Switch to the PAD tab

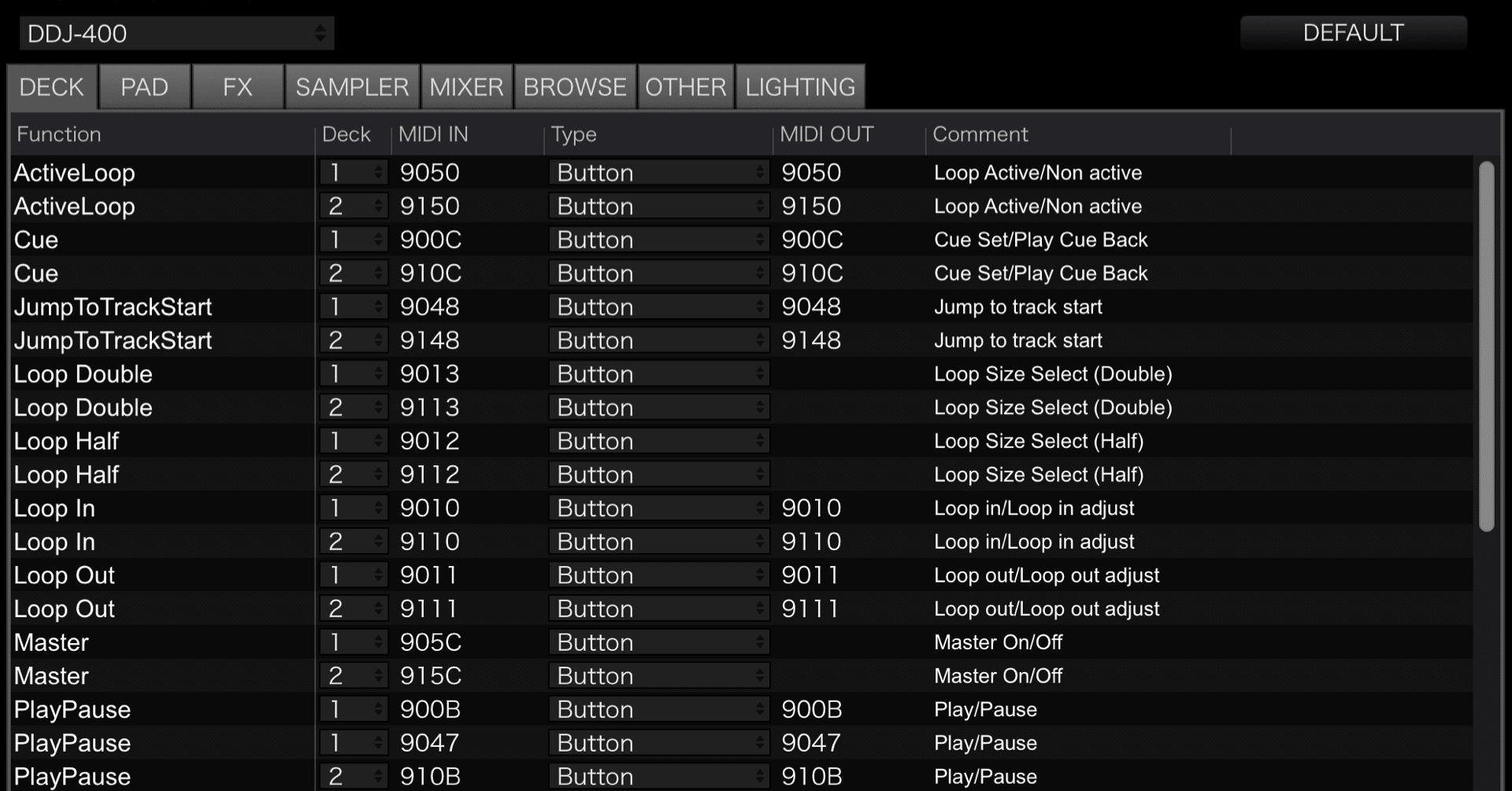(x=144, y=87)
